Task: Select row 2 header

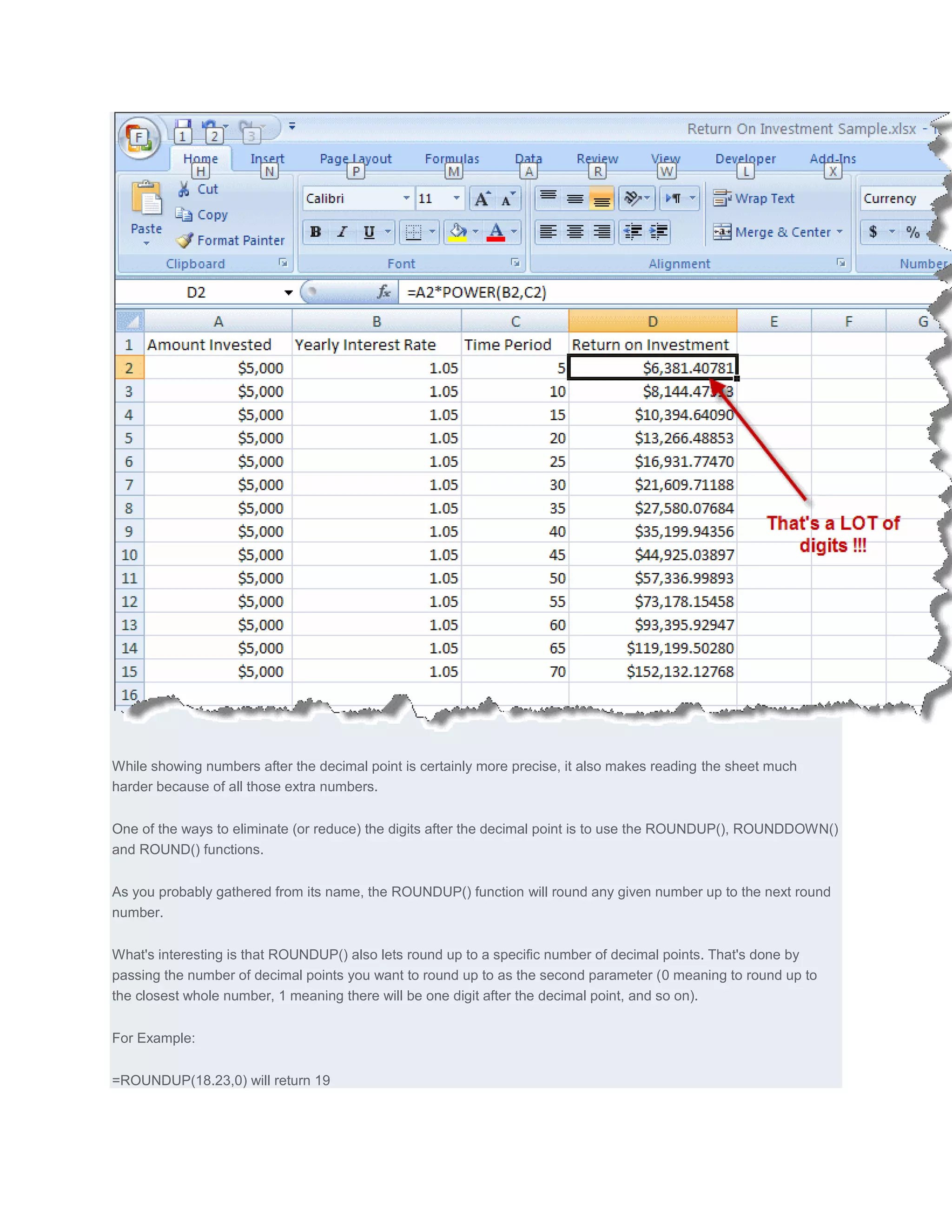Action: 130,368
